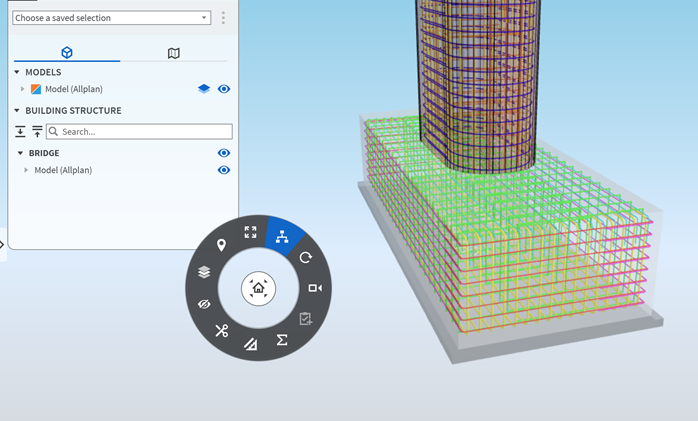Expand Model (Allplan) node under BRIDGE
Viewport: 698px width, 421px height.
coord(27,170)
